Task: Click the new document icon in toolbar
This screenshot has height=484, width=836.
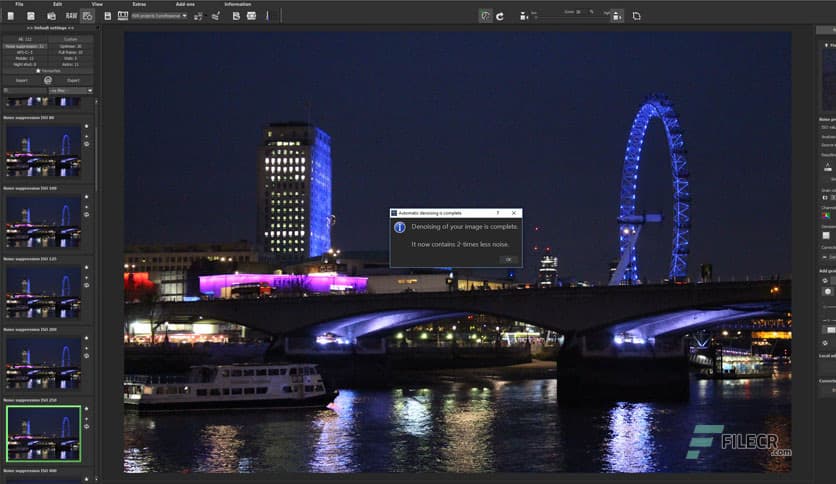Action: pyautogui.click(x=9, y=16)
